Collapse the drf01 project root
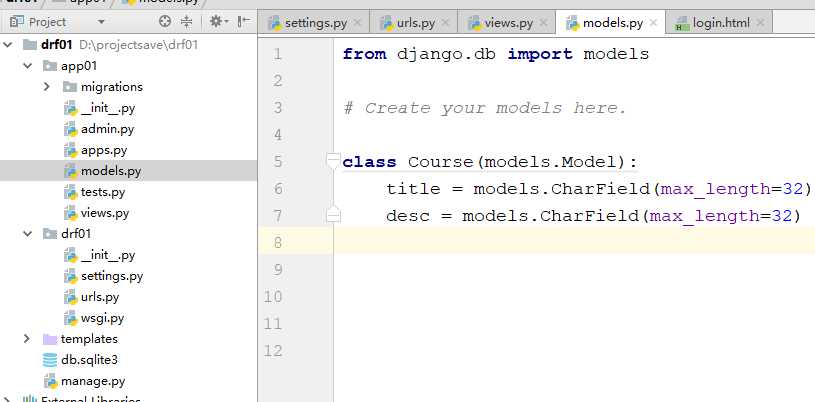 click(8, 45)
